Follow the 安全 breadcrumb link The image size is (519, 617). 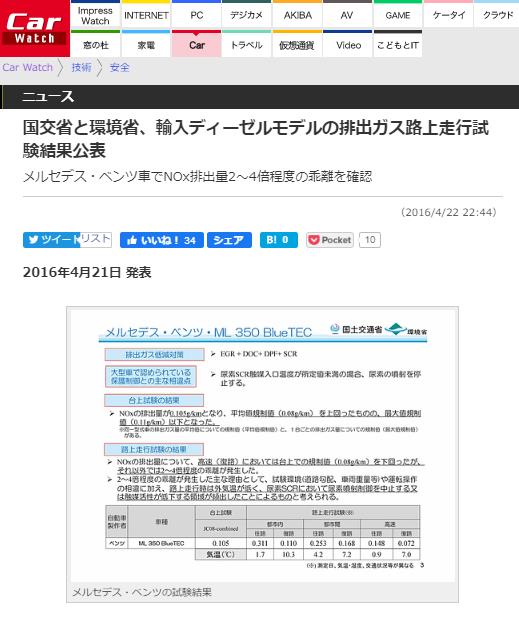click(120, 67)
